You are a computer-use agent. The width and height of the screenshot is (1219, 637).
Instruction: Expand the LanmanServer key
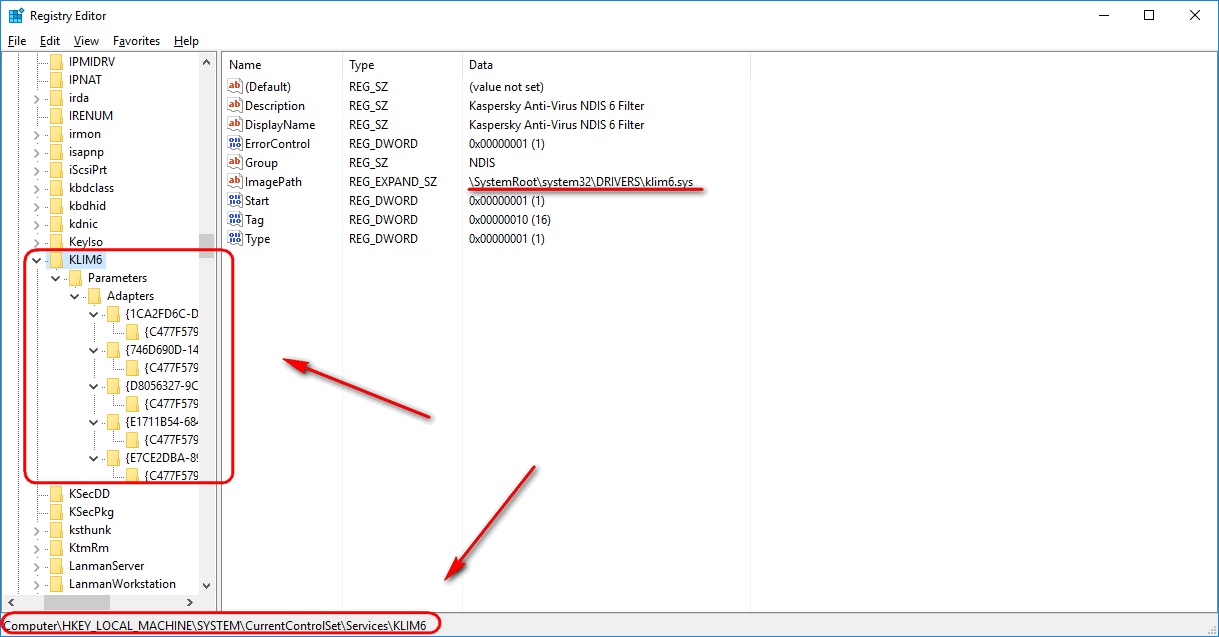pyautogui.click(x=37, y=566)
